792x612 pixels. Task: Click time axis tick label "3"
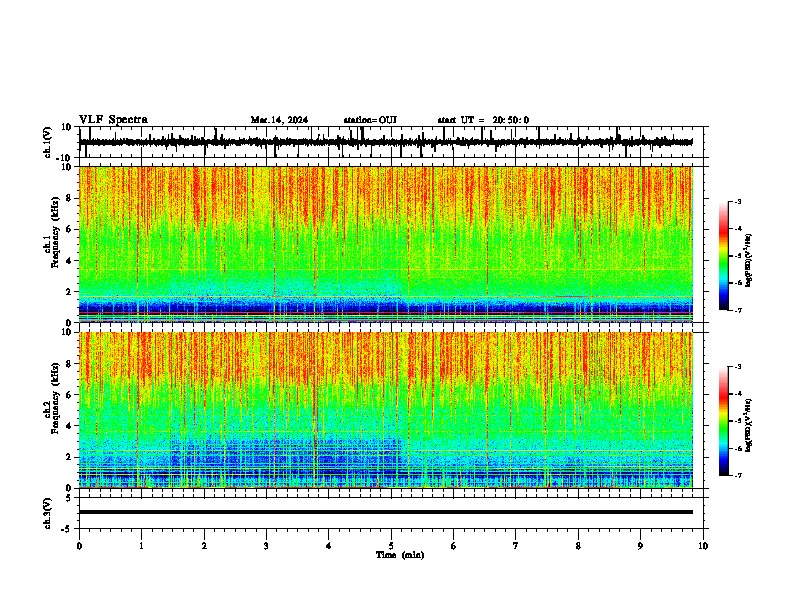[266, 546]
